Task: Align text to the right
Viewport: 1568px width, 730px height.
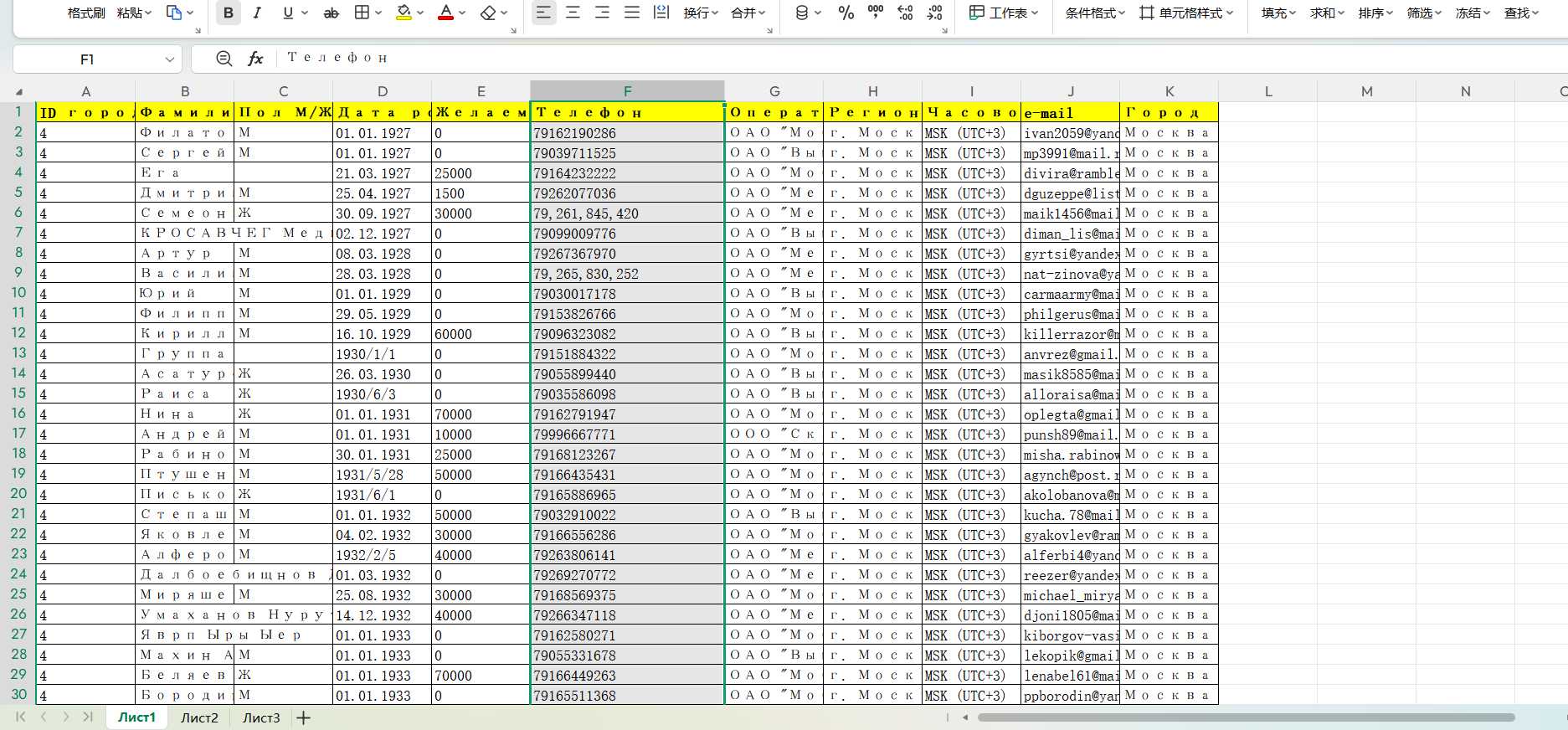Action: coord(602,13)
